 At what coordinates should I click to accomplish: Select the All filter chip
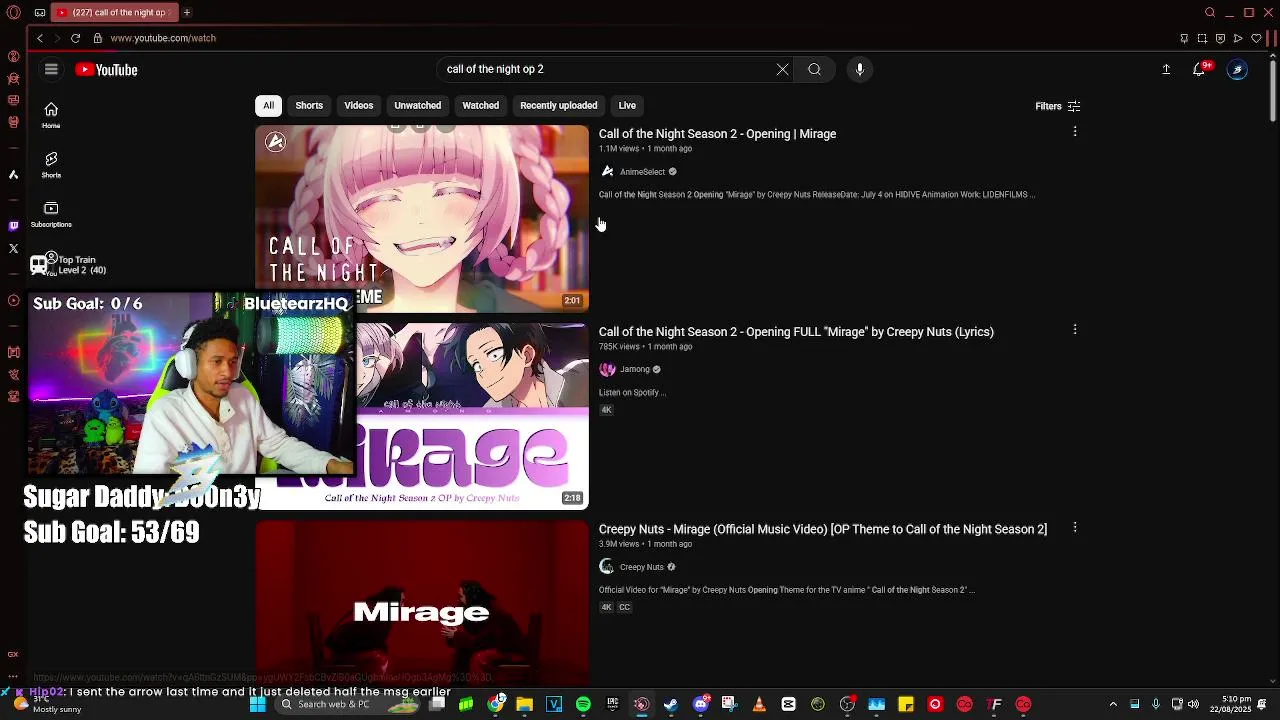pos(268,105)
